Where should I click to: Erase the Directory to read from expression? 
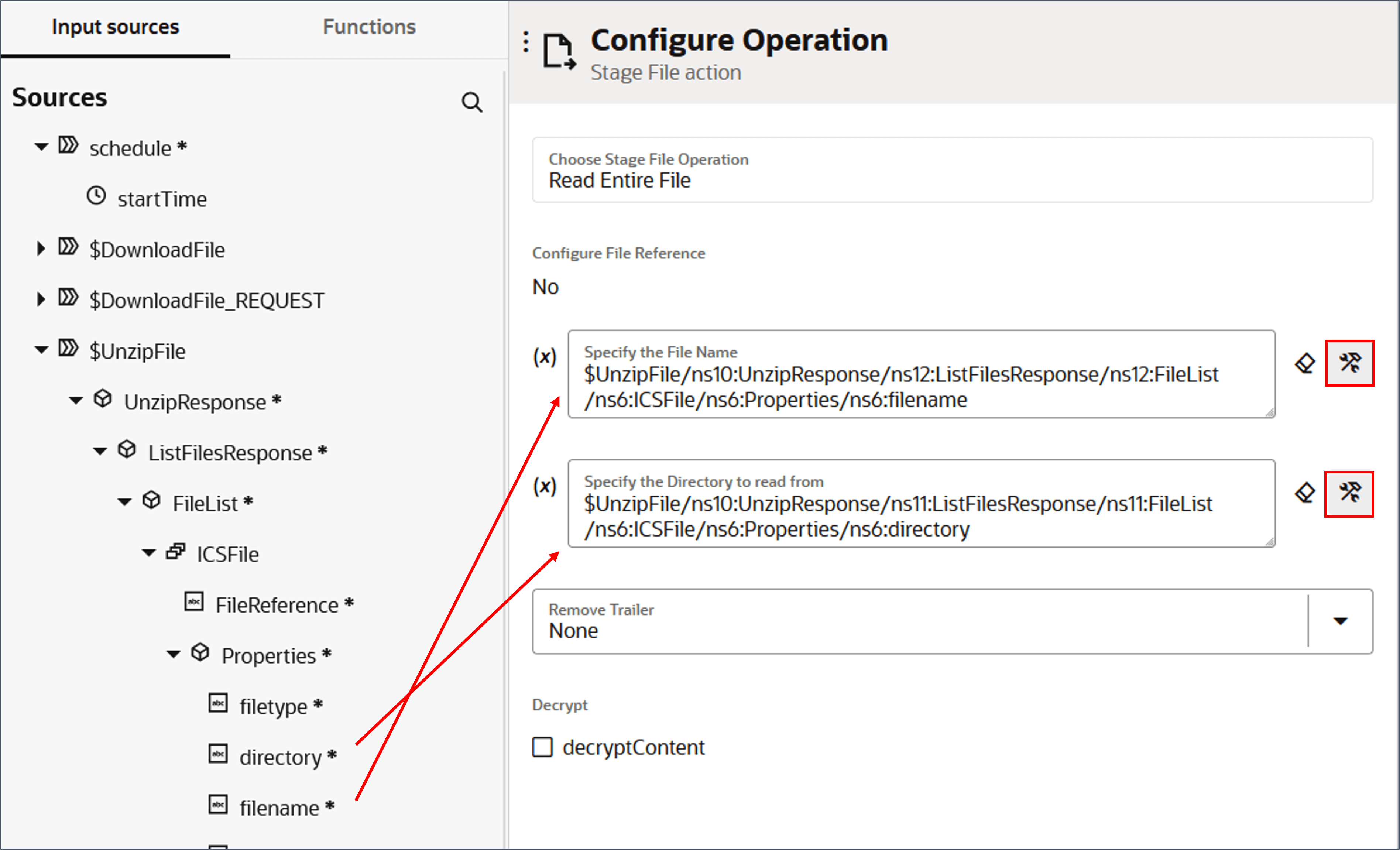point(1304,493)
